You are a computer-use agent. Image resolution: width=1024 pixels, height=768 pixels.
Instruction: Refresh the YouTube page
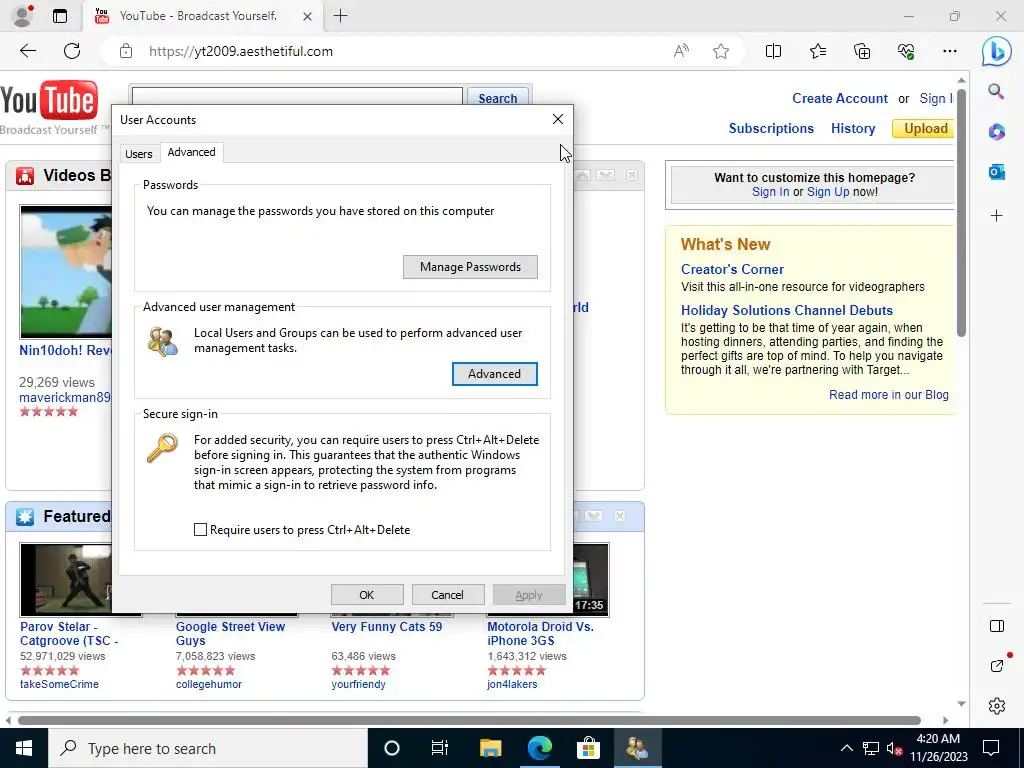click(x=72, y=51)
